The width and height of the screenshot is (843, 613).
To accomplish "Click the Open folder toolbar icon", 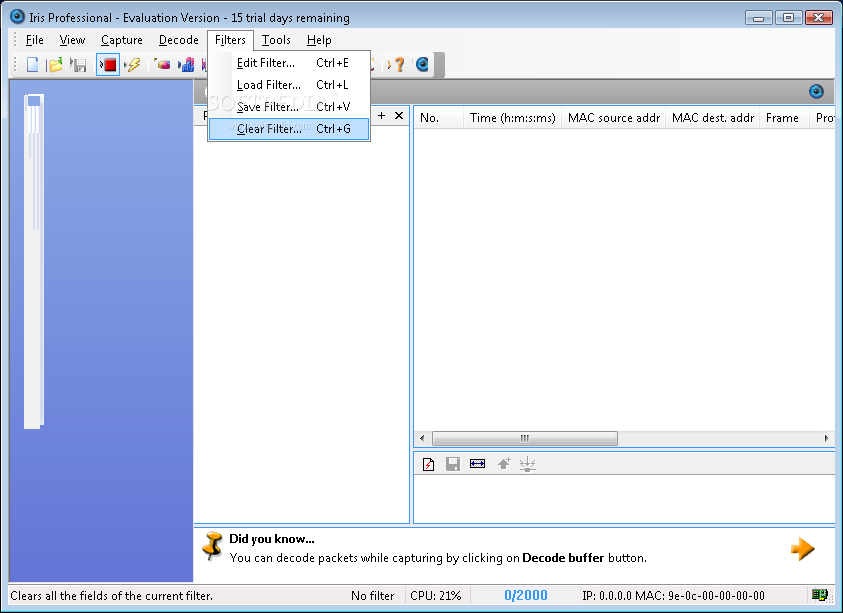I will pos(55,65).
